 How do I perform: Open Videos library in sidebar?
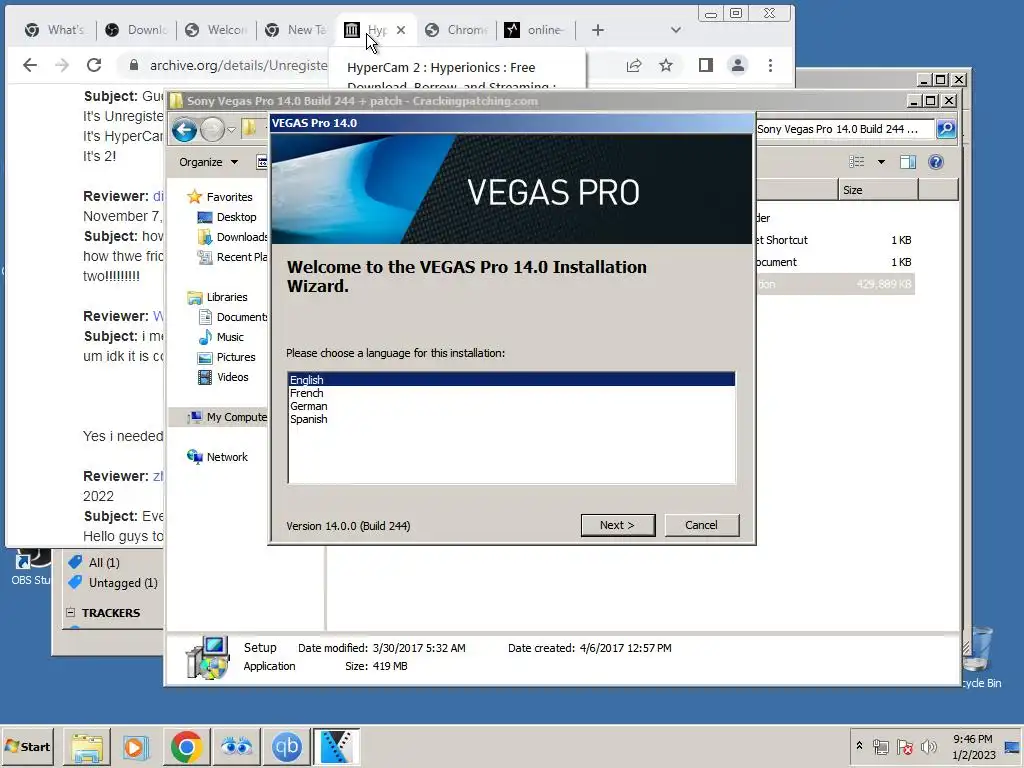click(x=223, y=377)
